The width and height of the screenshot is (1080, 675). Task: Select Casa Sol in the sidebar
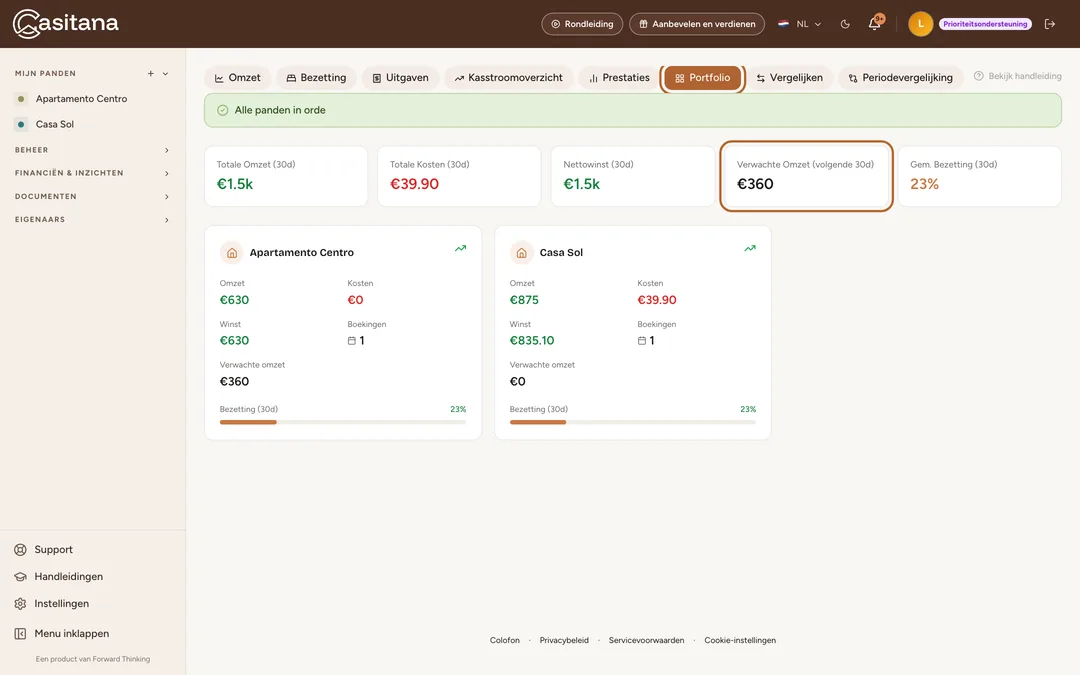click(54, 125)
